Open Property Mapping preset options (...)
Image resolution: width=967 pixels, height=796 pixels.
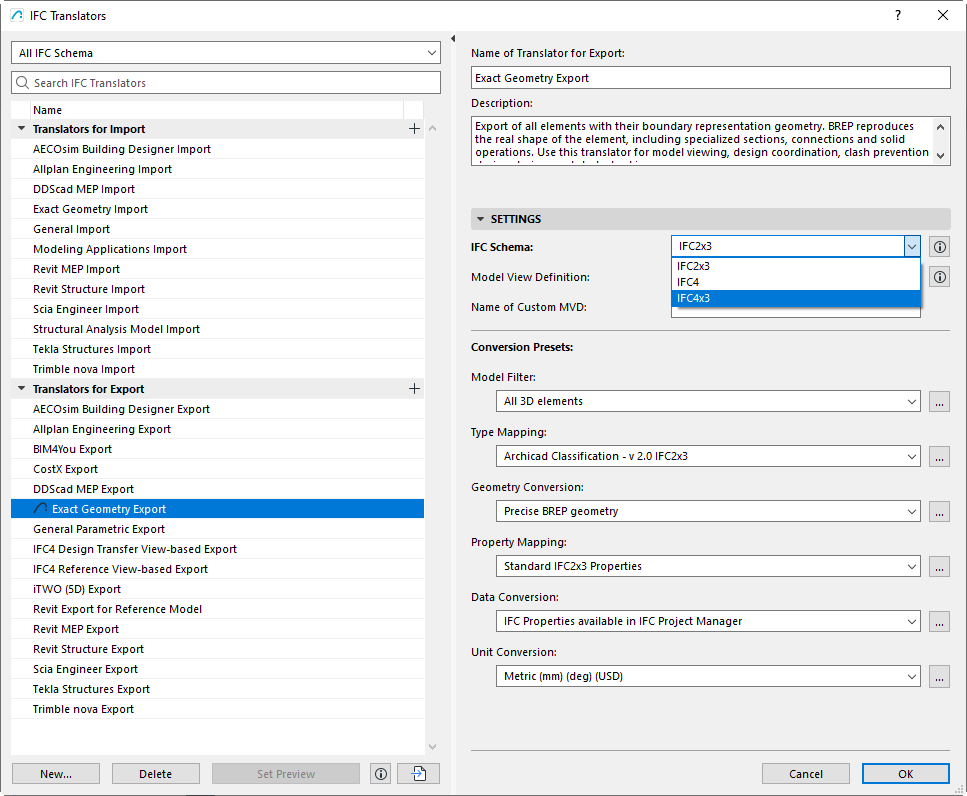(939, 566)
